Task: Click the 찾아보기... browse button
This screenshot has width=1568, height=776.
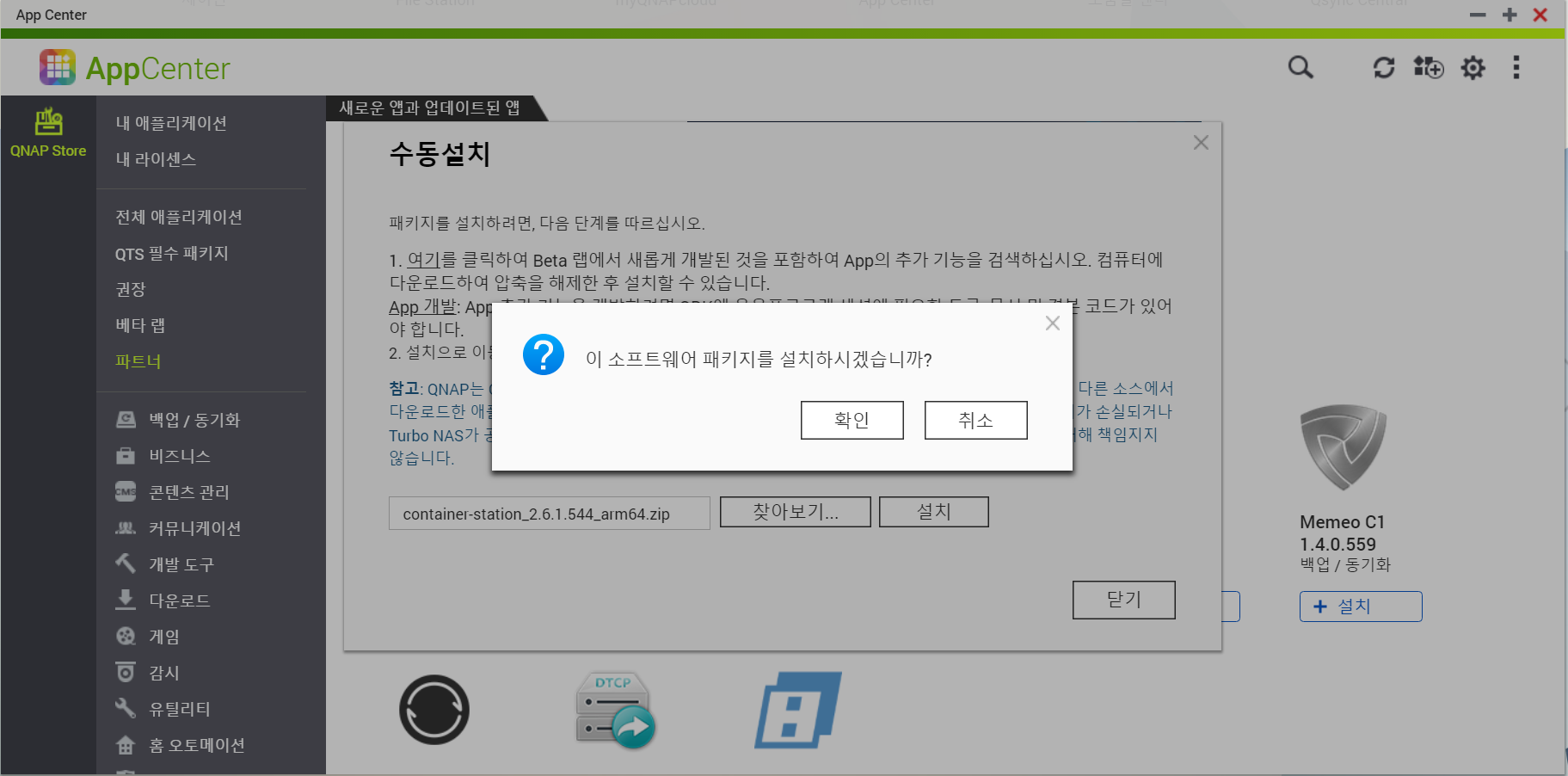Action: 796,512
